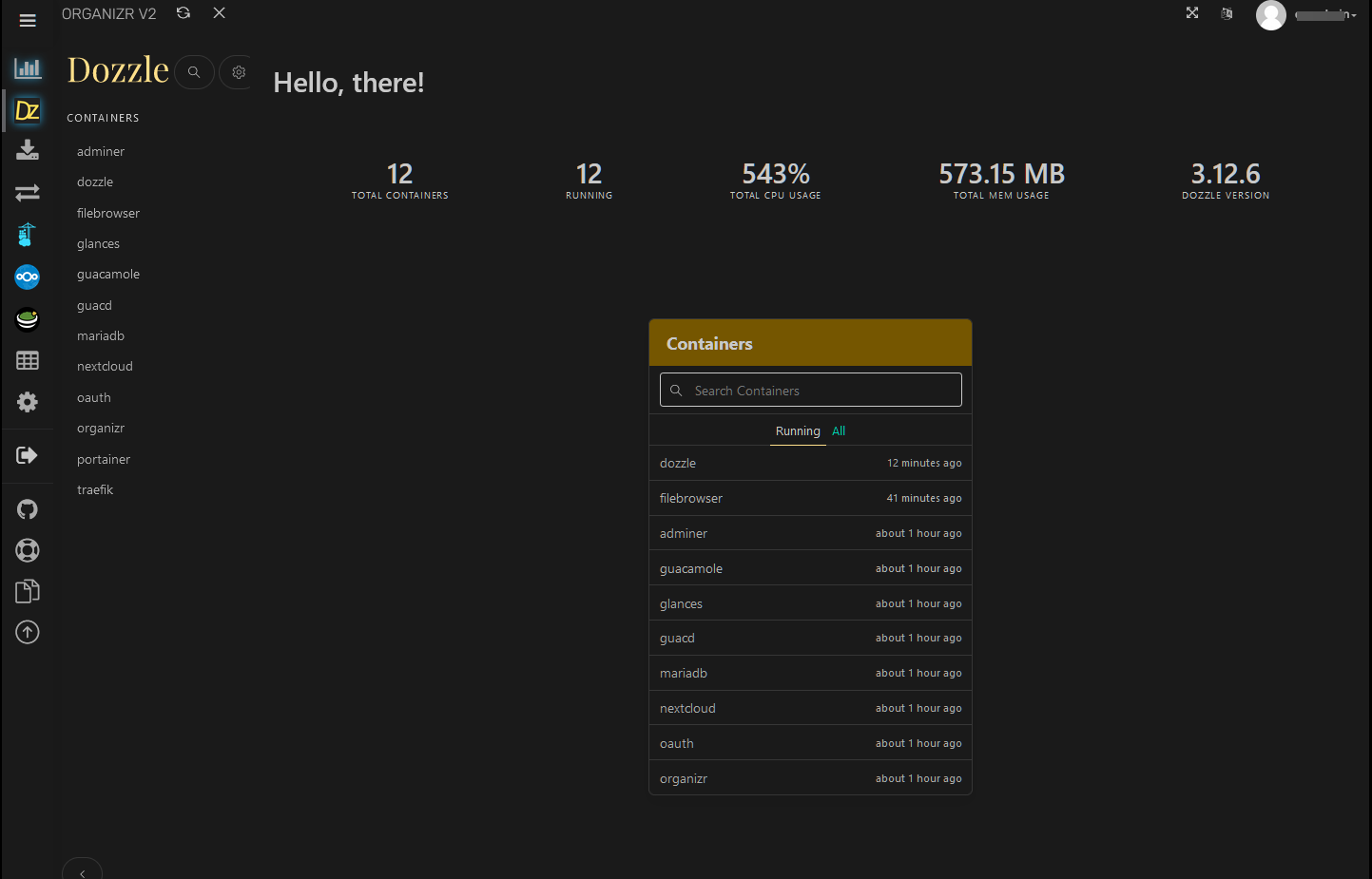Click the sign-out arrow sidebar icon
Viewport: 1372px width, 879px height.
click(x=28, y=455)
